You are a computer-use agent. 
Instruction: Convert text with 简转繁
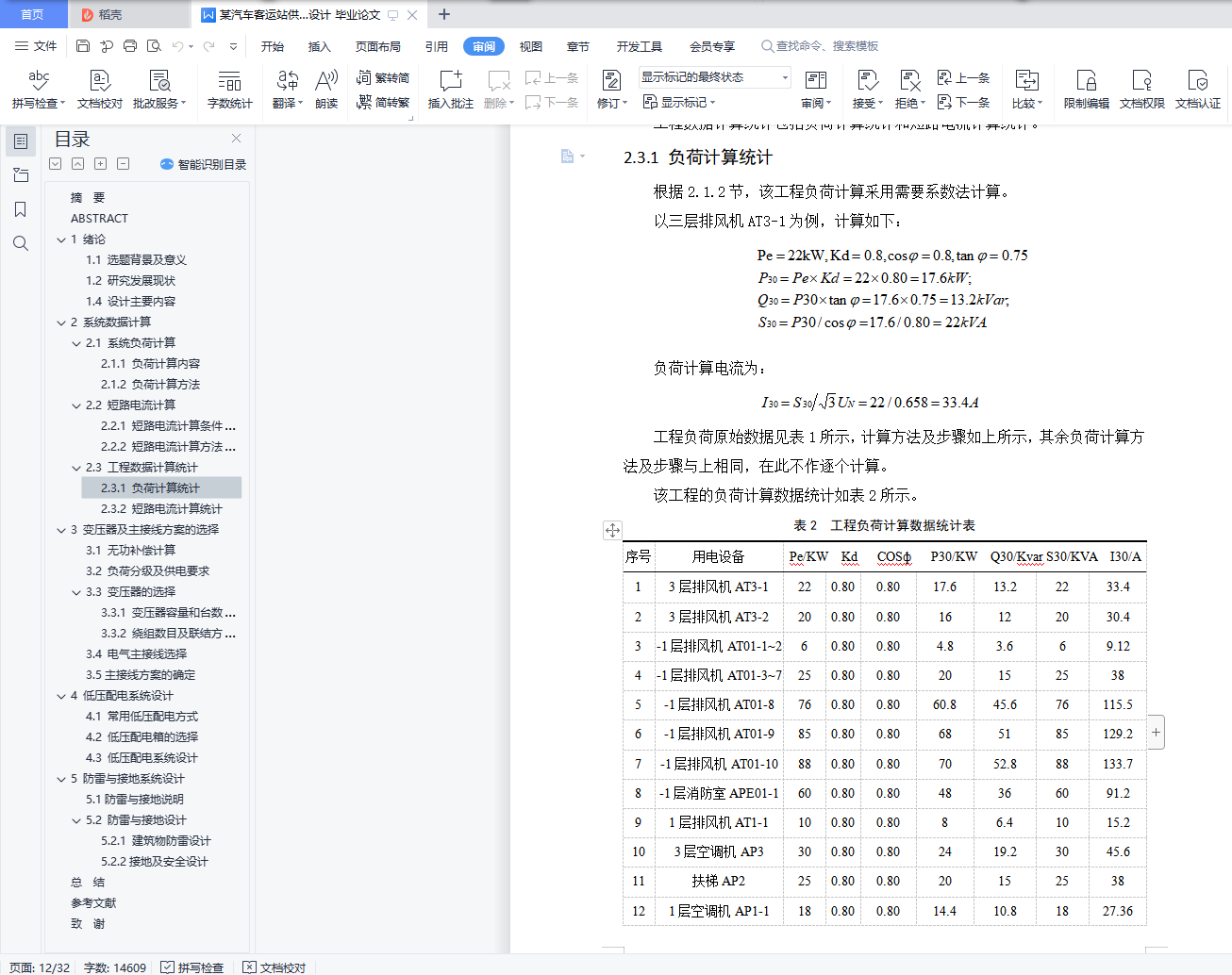tap(383, 102)
